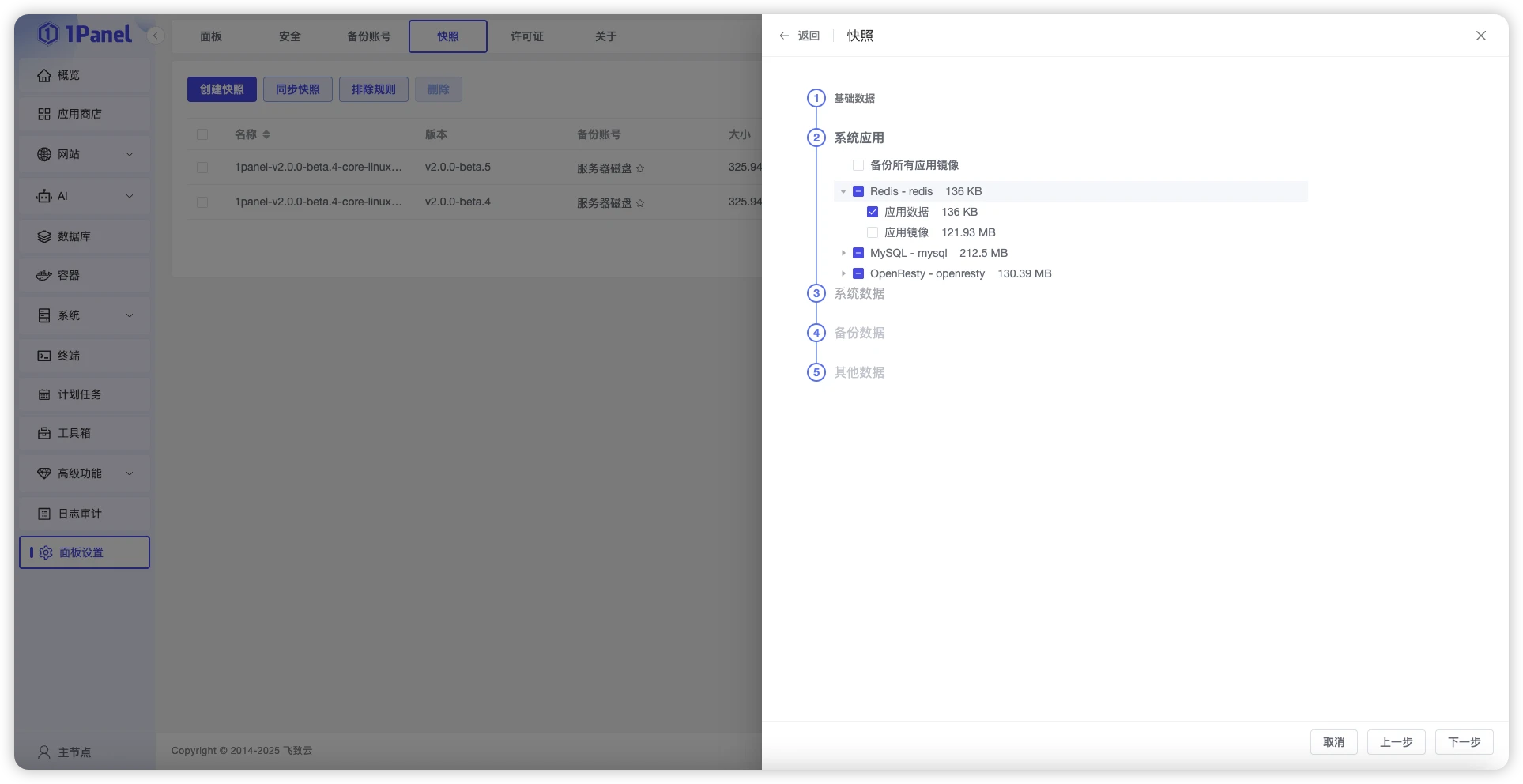Switch to the 许可证 tab
This screenshot has height=784, width=1523.
[x=526, y=36]
